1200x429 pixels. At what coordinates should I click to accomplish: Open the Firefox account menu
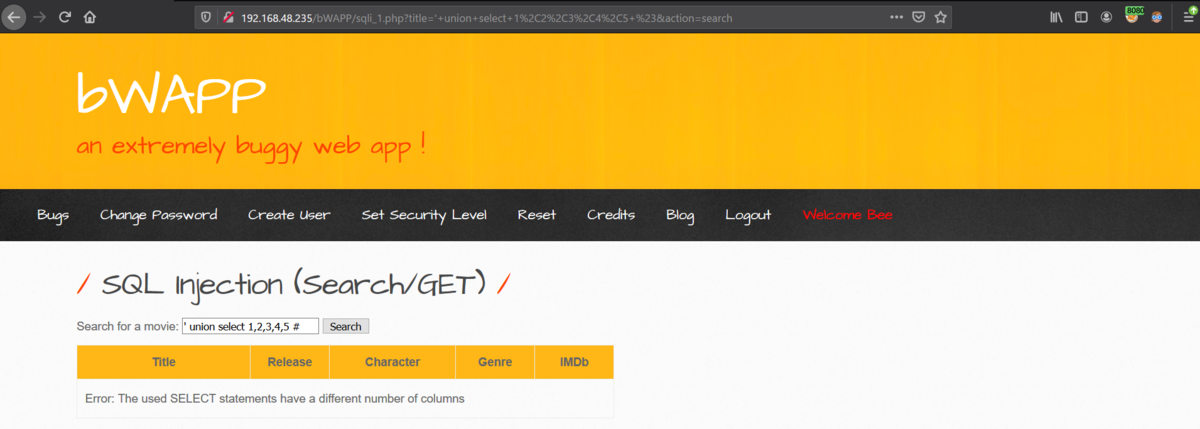1106,17
